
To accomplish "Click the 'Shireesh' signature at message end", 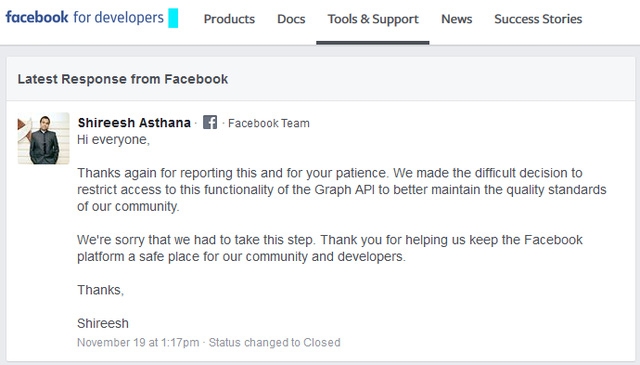I will pyautogui.click(x=103, y=323).
